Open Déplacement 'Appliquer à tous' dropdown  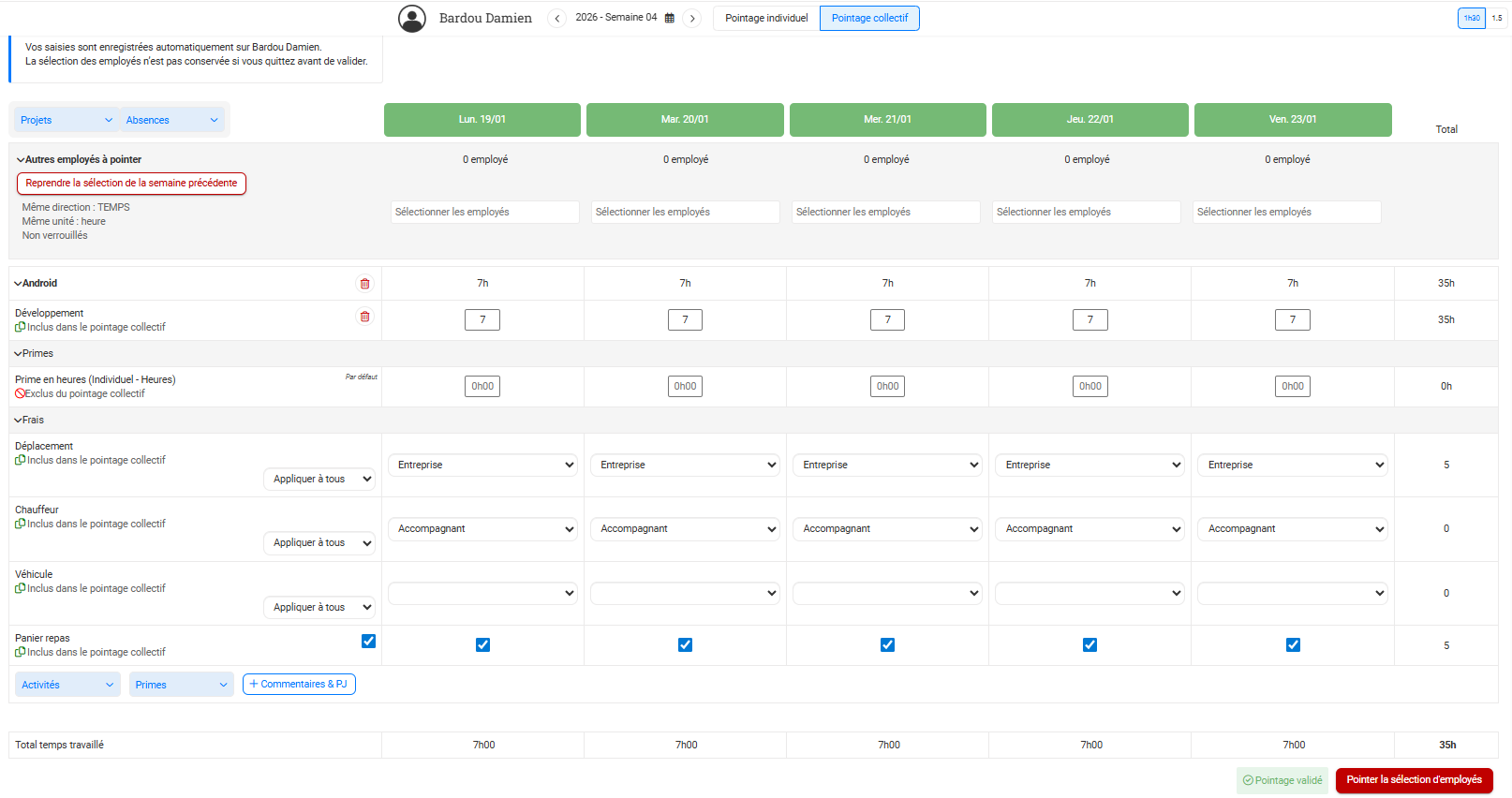tap(319, 480)
